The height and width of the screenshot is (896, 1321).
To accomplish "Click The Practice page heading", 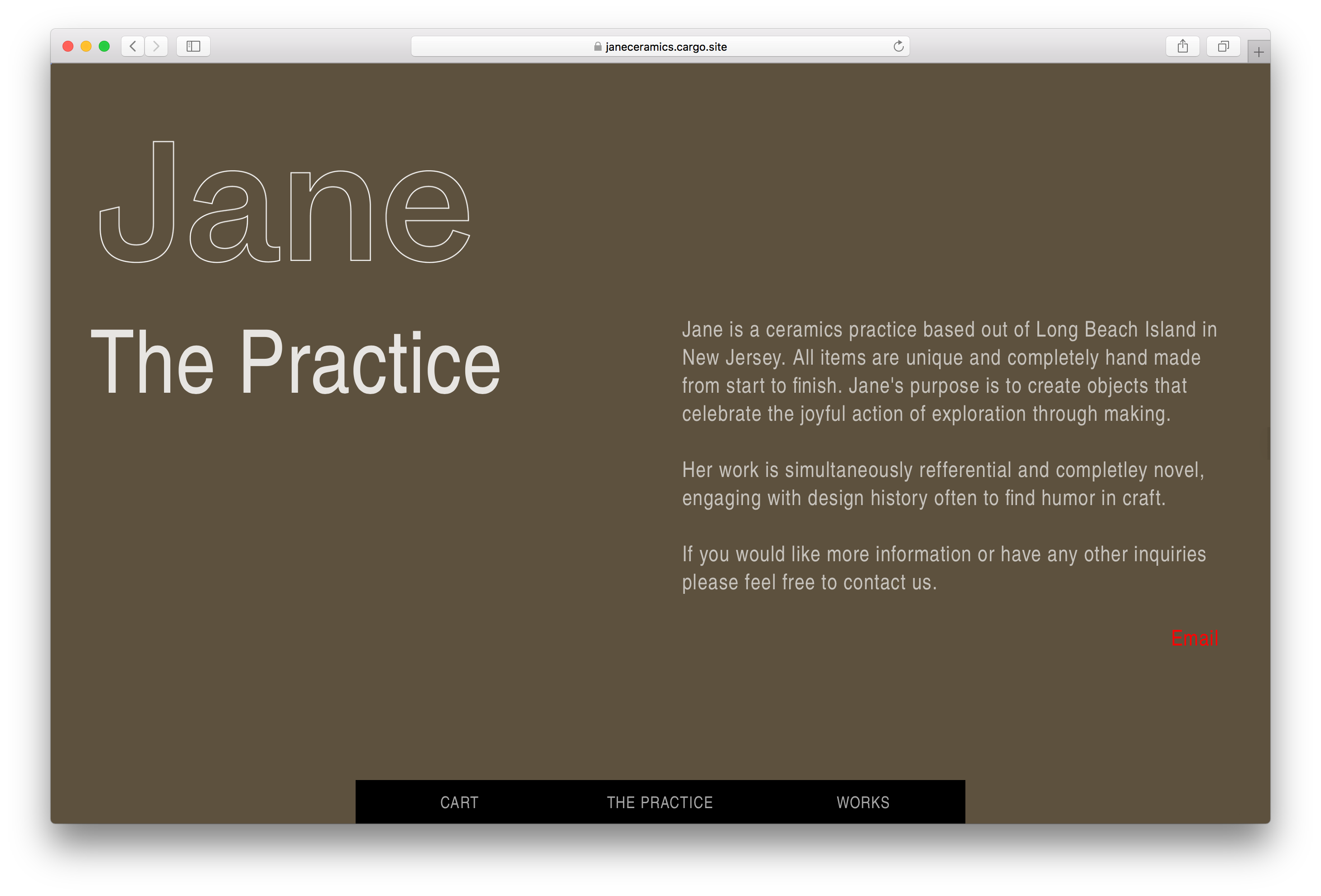I will point(295,361).
